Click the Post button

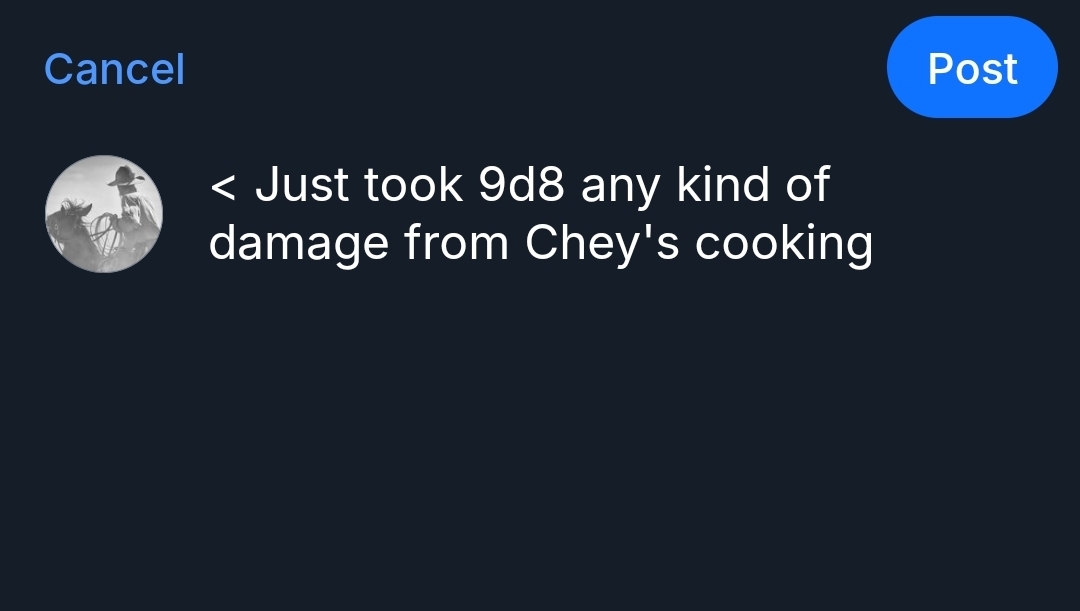[x=971, y=68]
